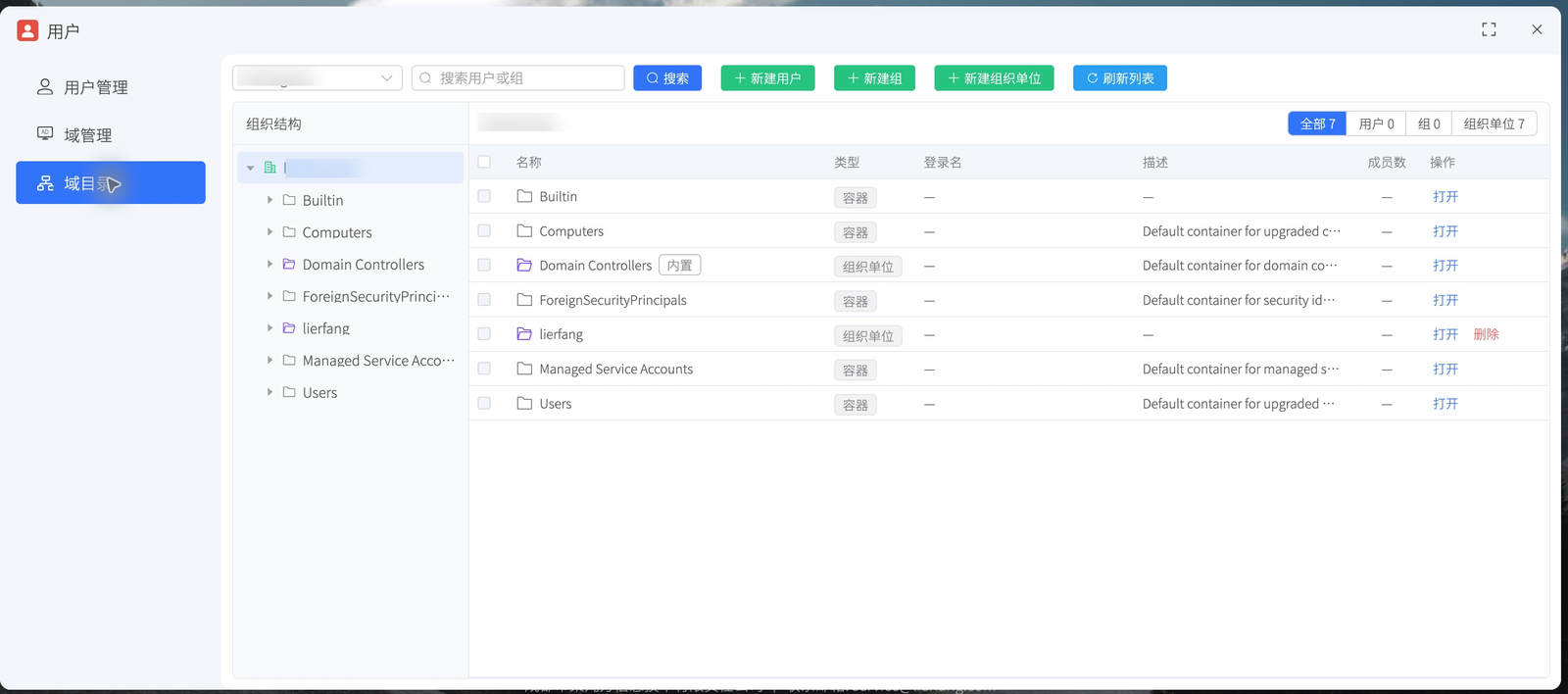Click the fullscreen icon at the top right
The image size is (1568, 694).
point(1489,29)
